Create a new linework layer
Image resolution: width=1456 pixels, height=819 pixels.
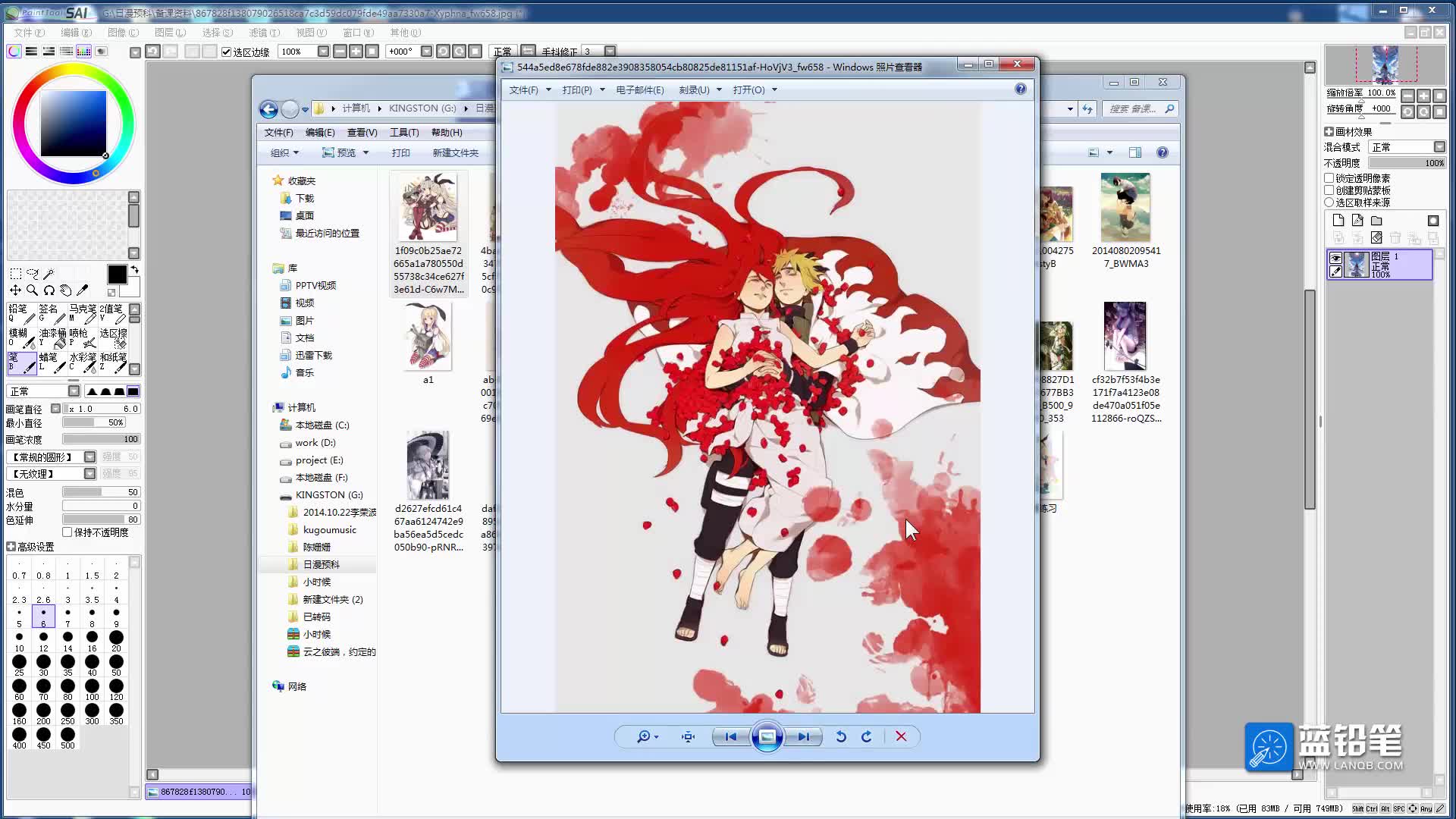pyautogui.click(x=1357, y=221)
